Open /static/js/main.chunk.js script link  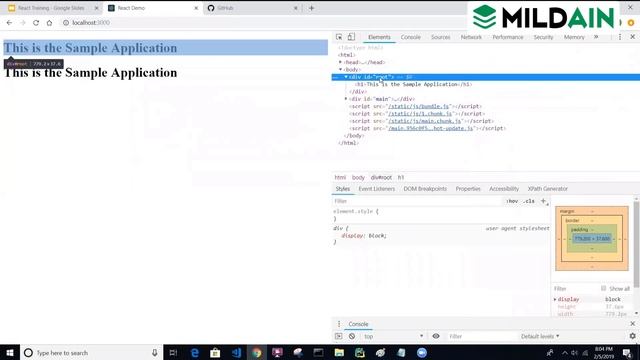[x=424, y=121]
